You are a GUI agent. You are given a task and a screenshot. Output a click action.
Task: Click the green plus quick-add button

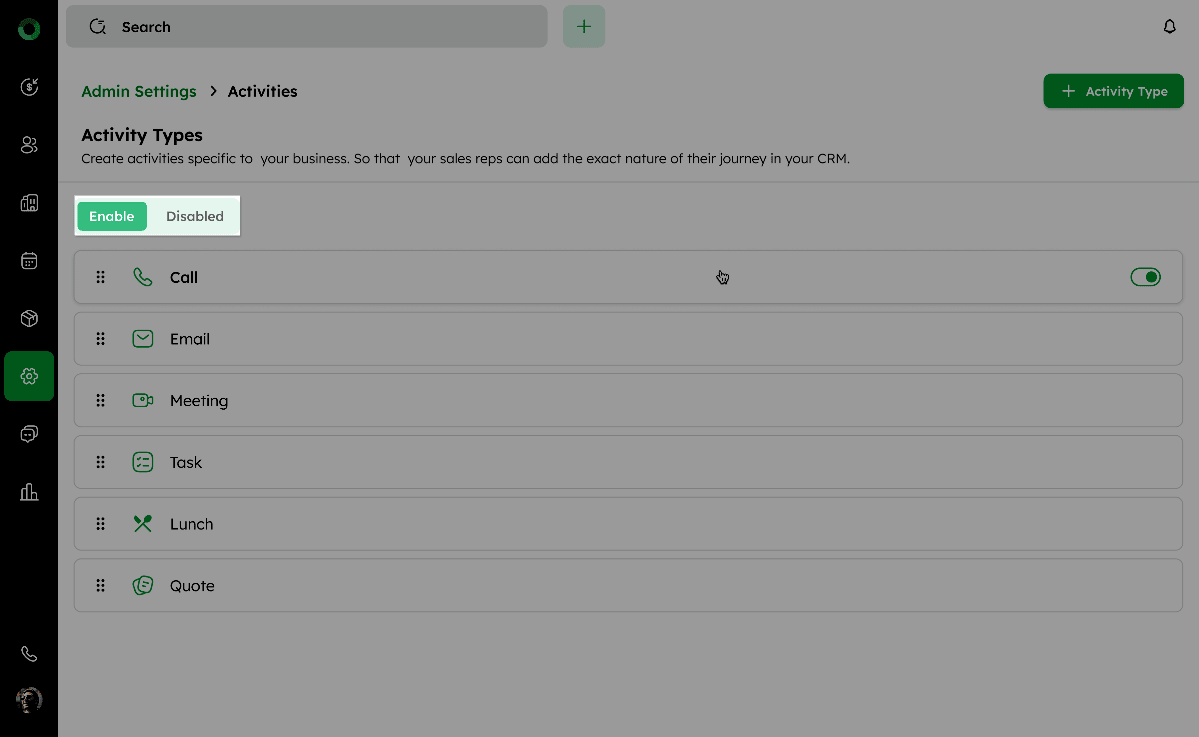pyautogui.click(x=584, y=27)
